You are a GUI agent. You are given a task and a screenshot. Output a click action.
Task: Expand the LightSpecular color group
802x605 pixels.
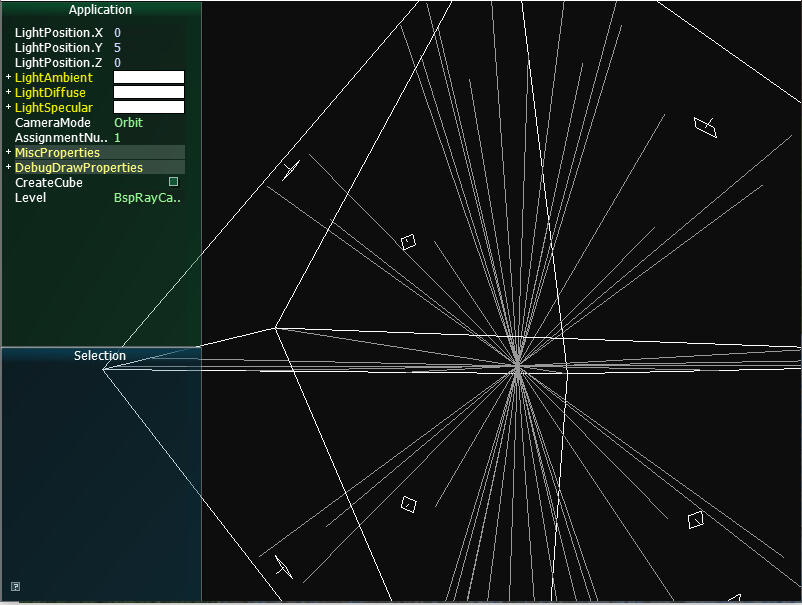[x=9, y=108]
